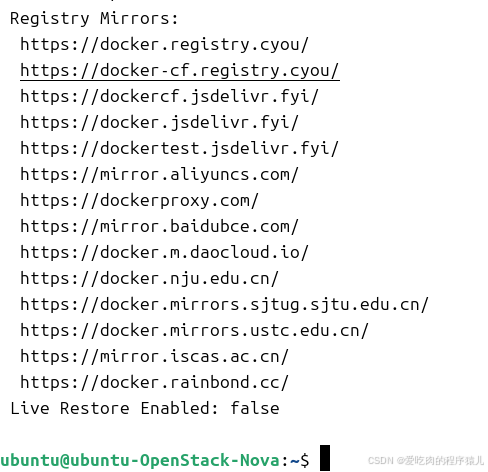Open the mirror.iscas.ac.cn URL
This screenshot has width=488, height=472.
[154, 357]
